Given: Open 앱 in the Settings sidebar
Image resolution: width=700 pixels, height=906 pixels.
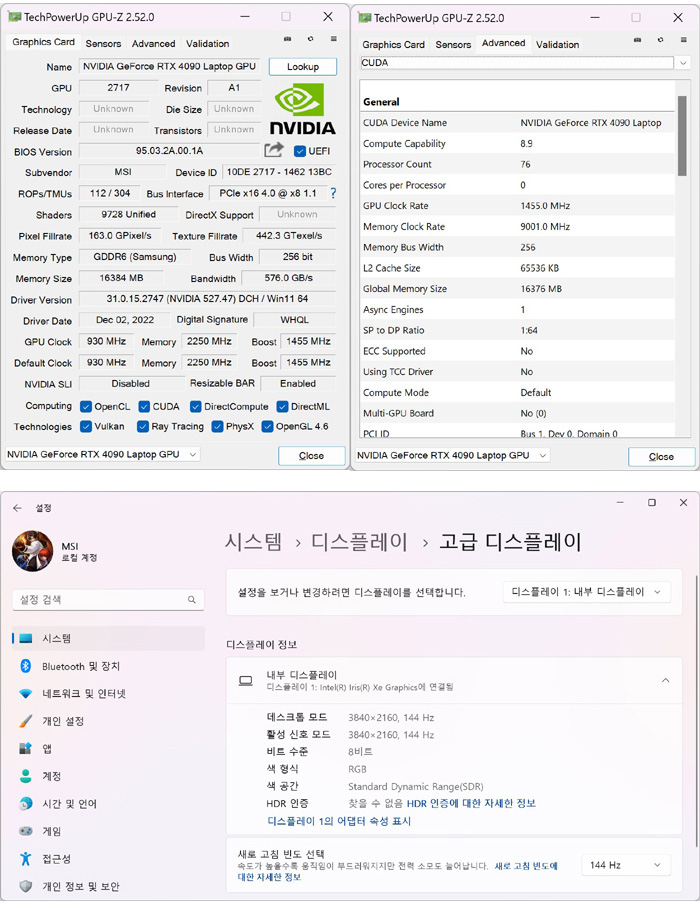Looking at the screenshot, I should 108,749.
